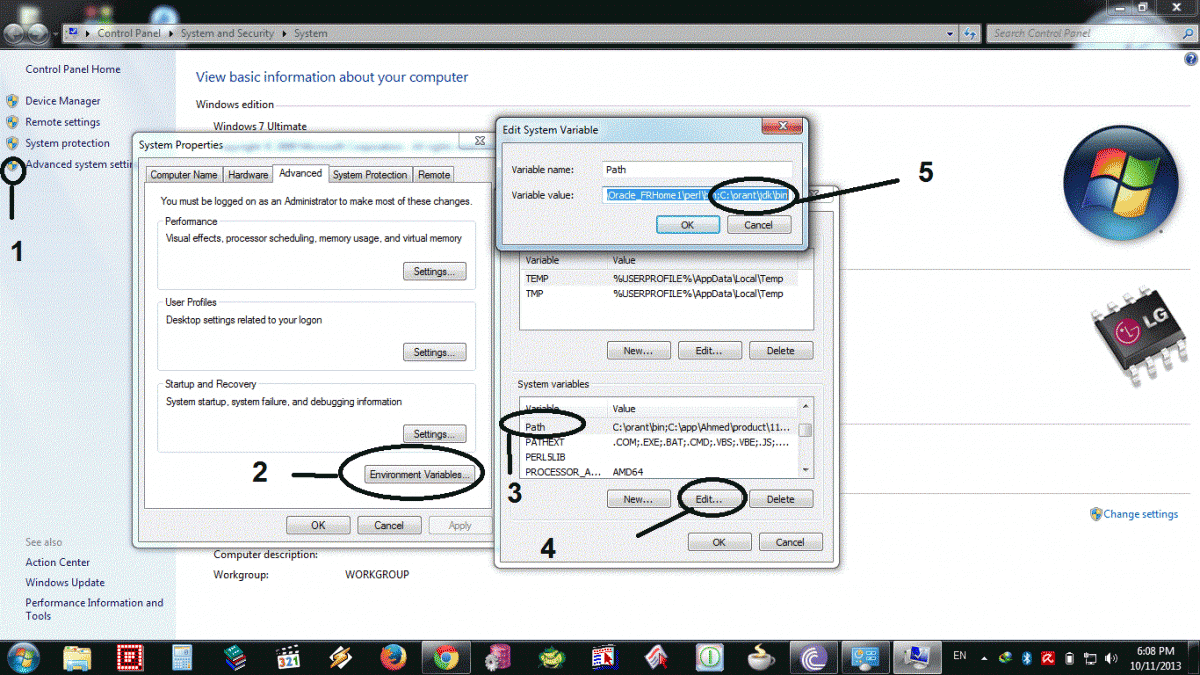Click the Media Player Classic 321 icon
The height and width of the screenshot is (675, 1200).
point(288,657)
